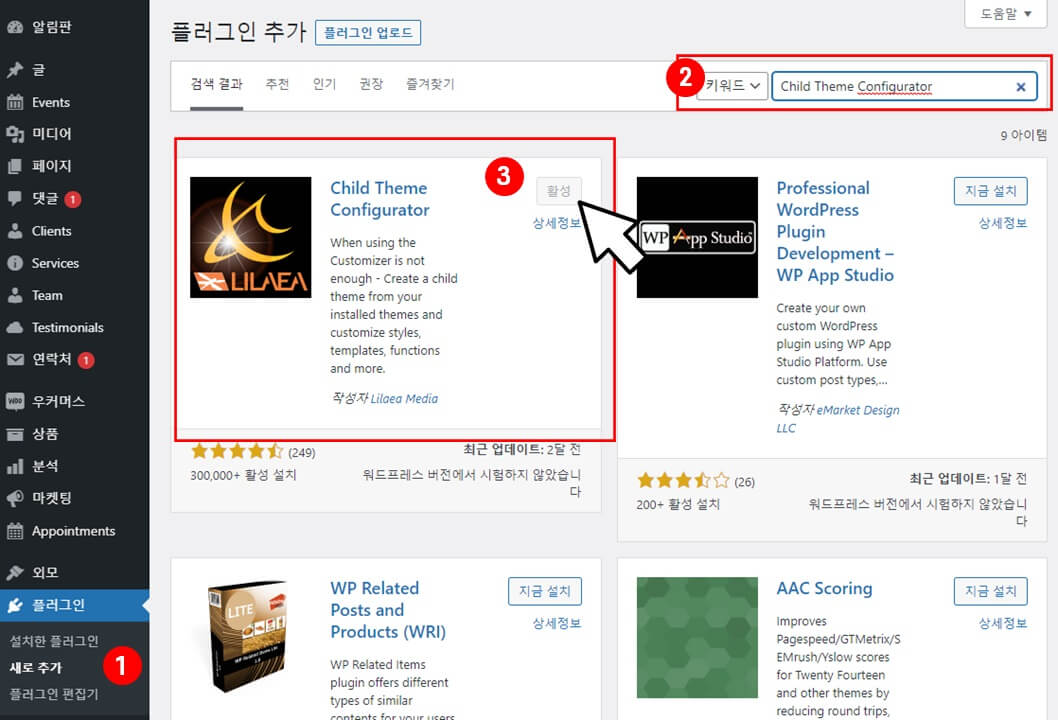Select the 새로 추가 submenu item
Viewport: 1058px width, 720px height.
pyautogui.click(x=36, y=667)
